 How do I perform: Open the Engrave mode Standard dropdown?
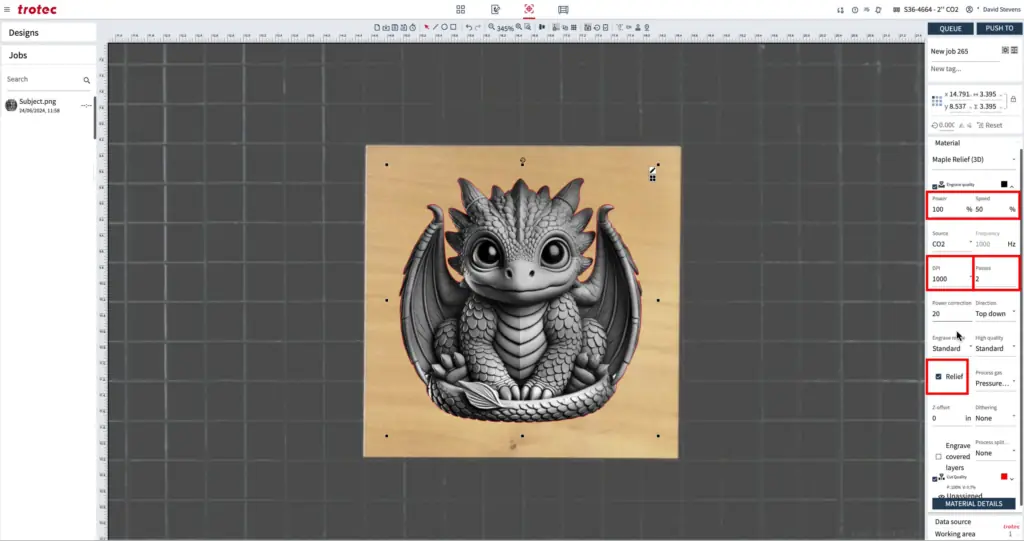[x=951, y=348]
